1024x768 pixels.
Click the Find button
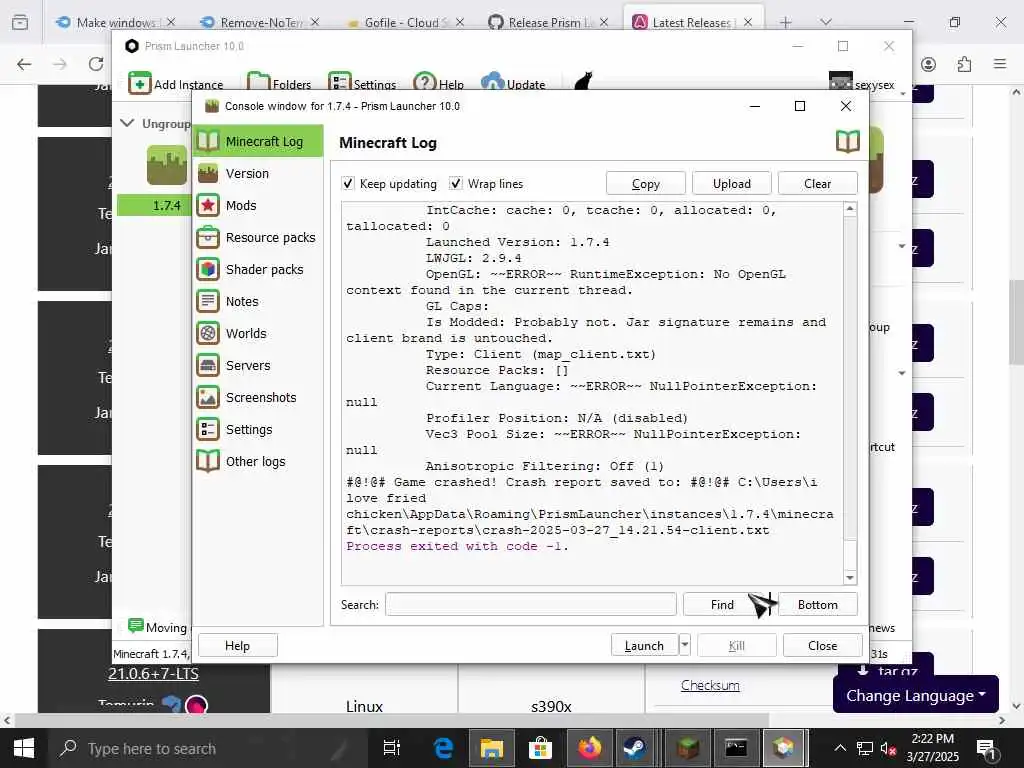[x=722, y=604]
